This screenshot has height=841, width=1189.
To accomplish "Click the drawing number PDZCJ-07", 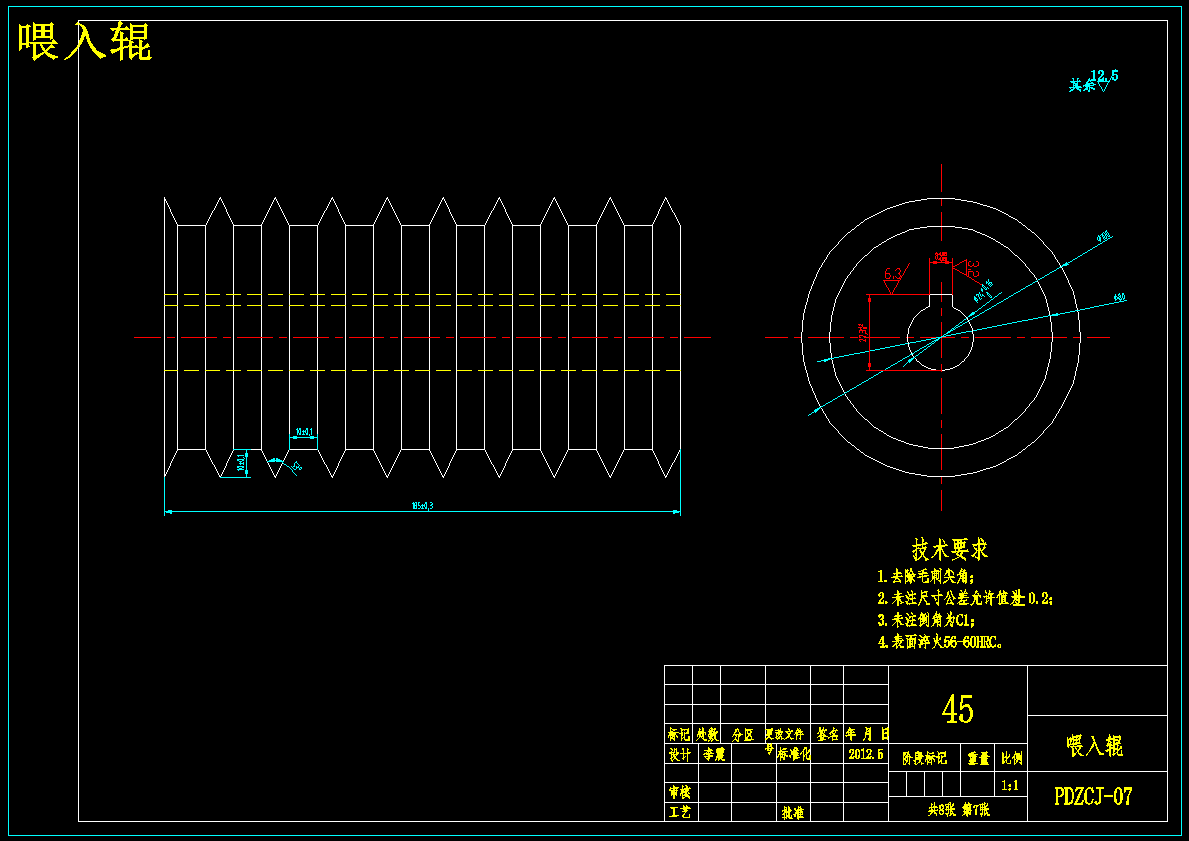I will pyautogui.click(x=1093, y=796).
